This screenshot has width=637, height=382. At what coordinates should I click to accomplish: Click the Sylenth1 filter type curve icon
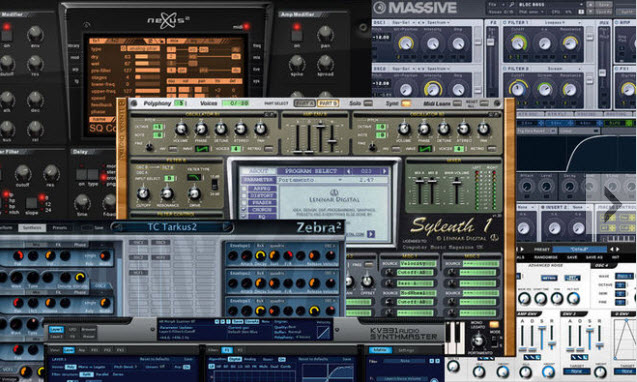[x=194, y=178]
